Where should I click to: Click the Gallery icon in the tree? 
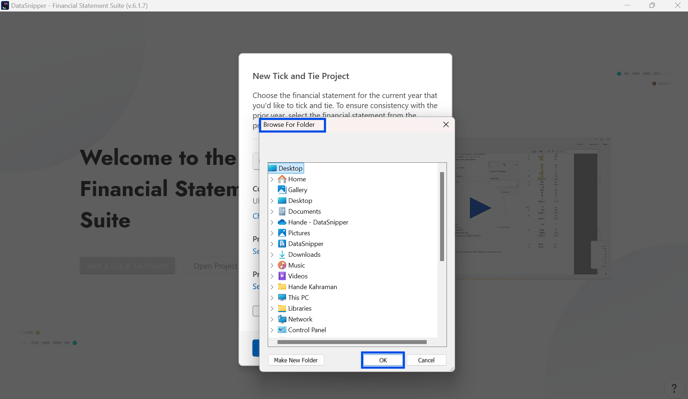tap(282, 190)
